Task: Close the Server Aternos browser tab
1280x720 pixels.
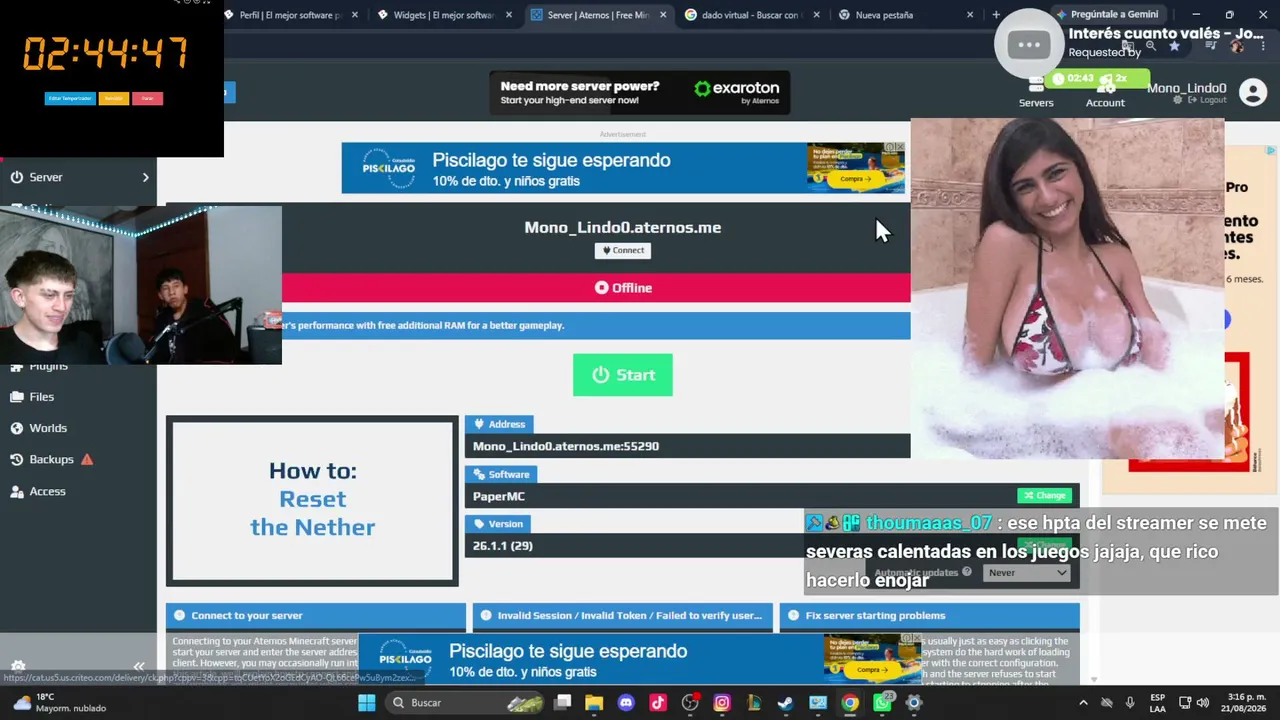Action: click(x=663, y=15)
